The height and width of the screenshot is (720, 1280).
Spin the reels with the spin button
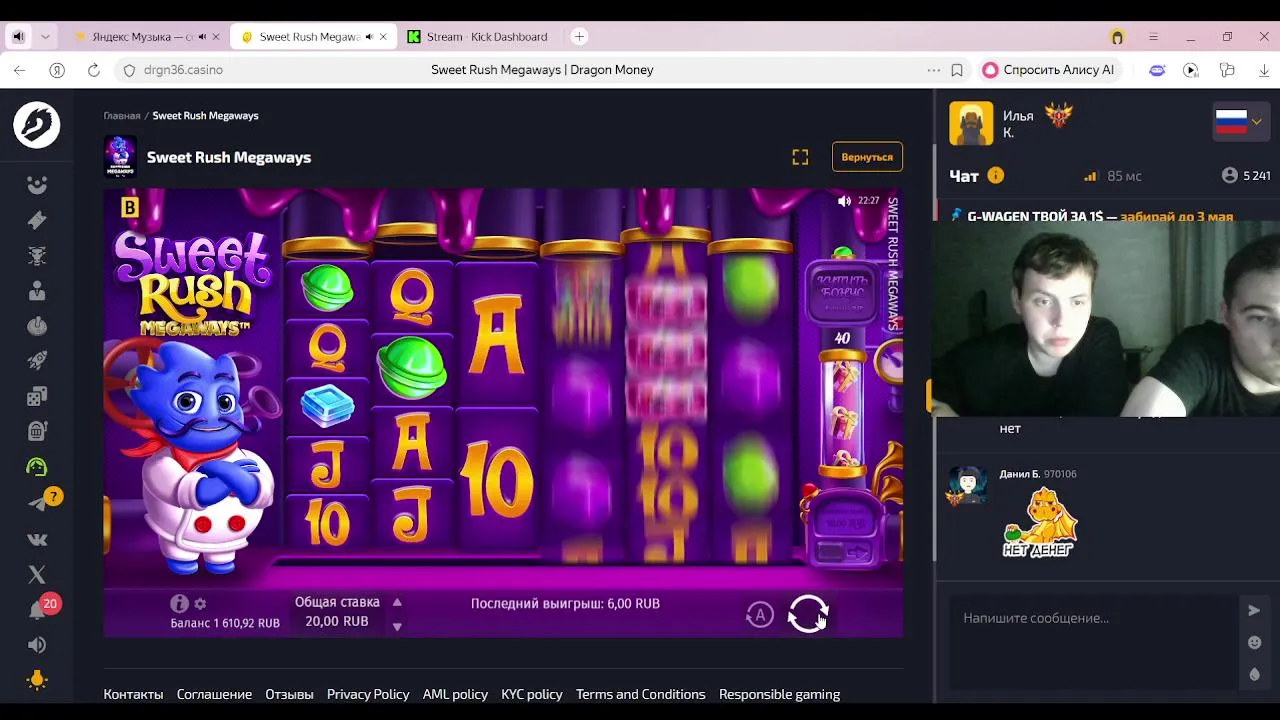(x=808, y=613)
